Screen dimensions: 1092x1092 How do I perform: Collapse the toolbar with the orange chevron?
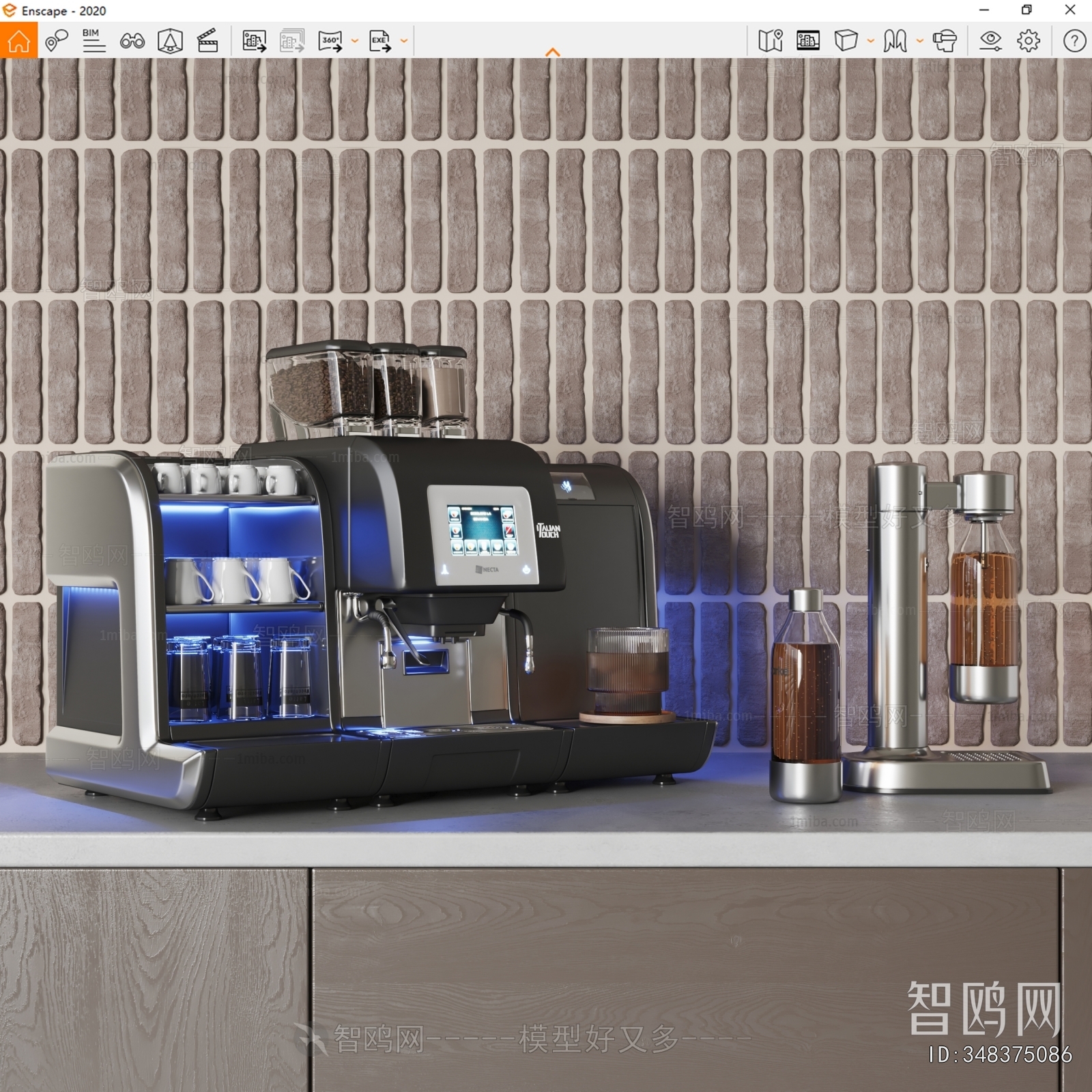point(553,52)
